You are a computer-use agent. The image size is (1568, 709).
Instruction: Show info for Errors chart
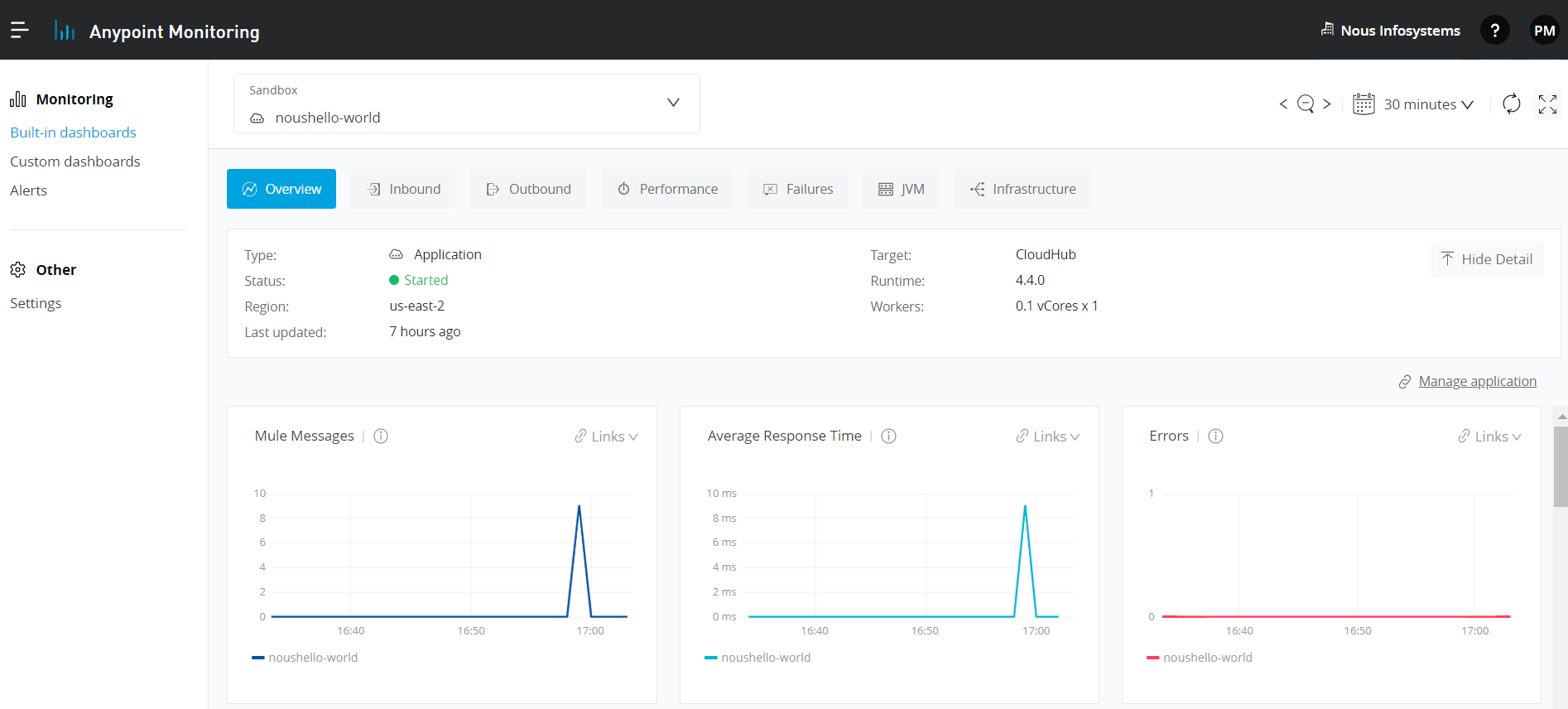click(x=1215, y=436)
